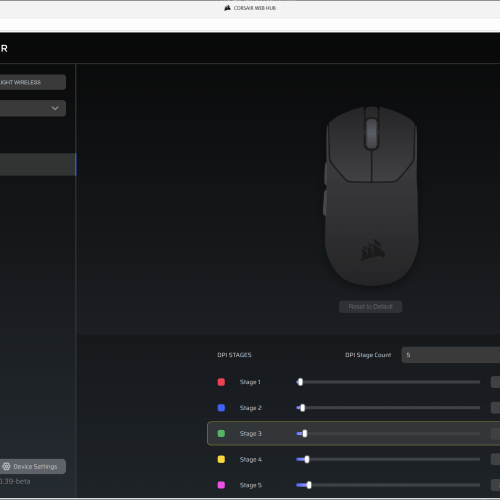This screenshot has height=500, width=500.
Task: Select the highlighted sidebar menu item
Action: 38,164
